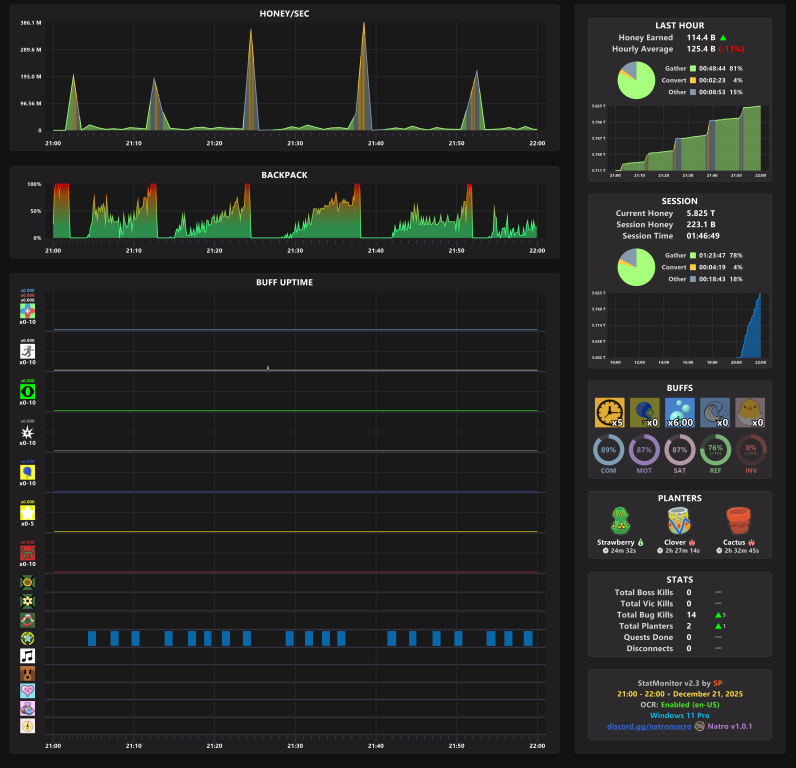Click the Strawberry planter icon

click(620, 521)
